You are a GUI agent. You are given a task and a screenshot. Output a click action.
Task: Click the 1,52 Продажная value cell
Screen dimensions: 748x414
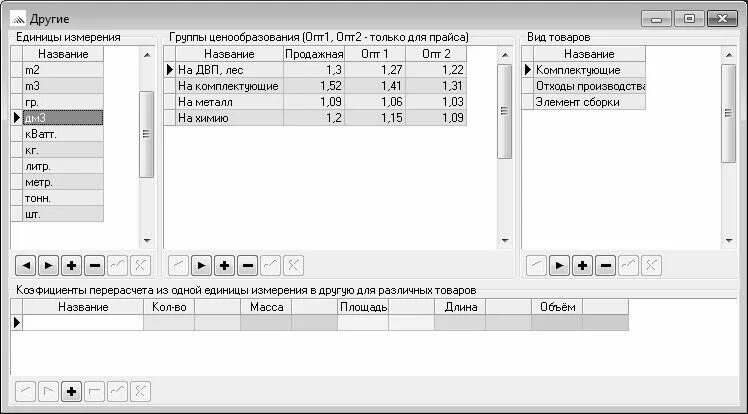tap(314, 86)
